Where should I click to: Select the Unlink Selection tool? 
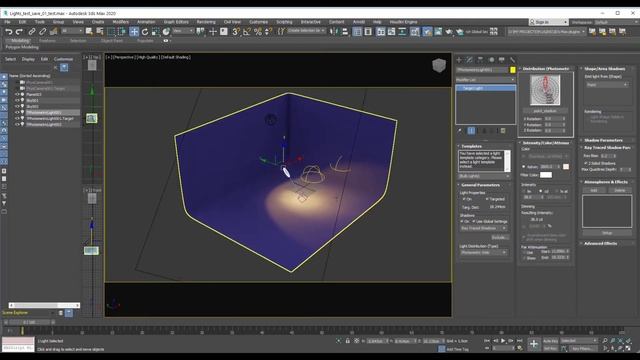pos(42,31)
